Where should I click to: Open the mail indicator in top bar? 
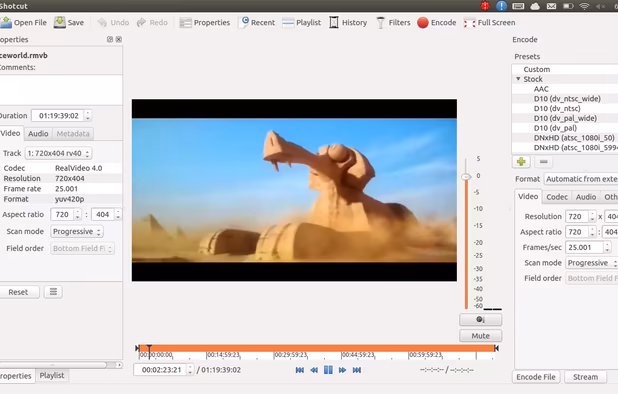tap(551, 6)
